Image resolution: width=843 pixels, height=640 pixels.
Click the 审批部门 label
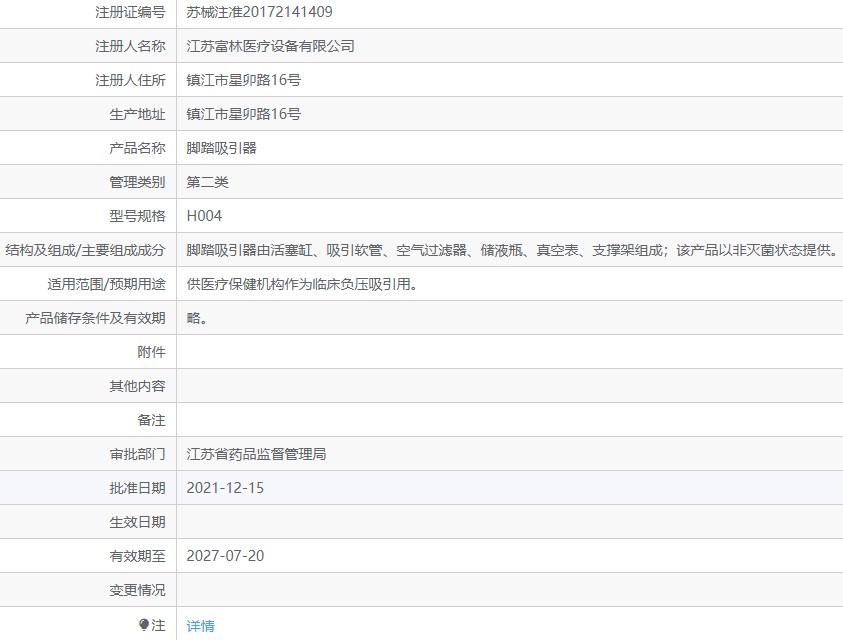click(138, 454)
